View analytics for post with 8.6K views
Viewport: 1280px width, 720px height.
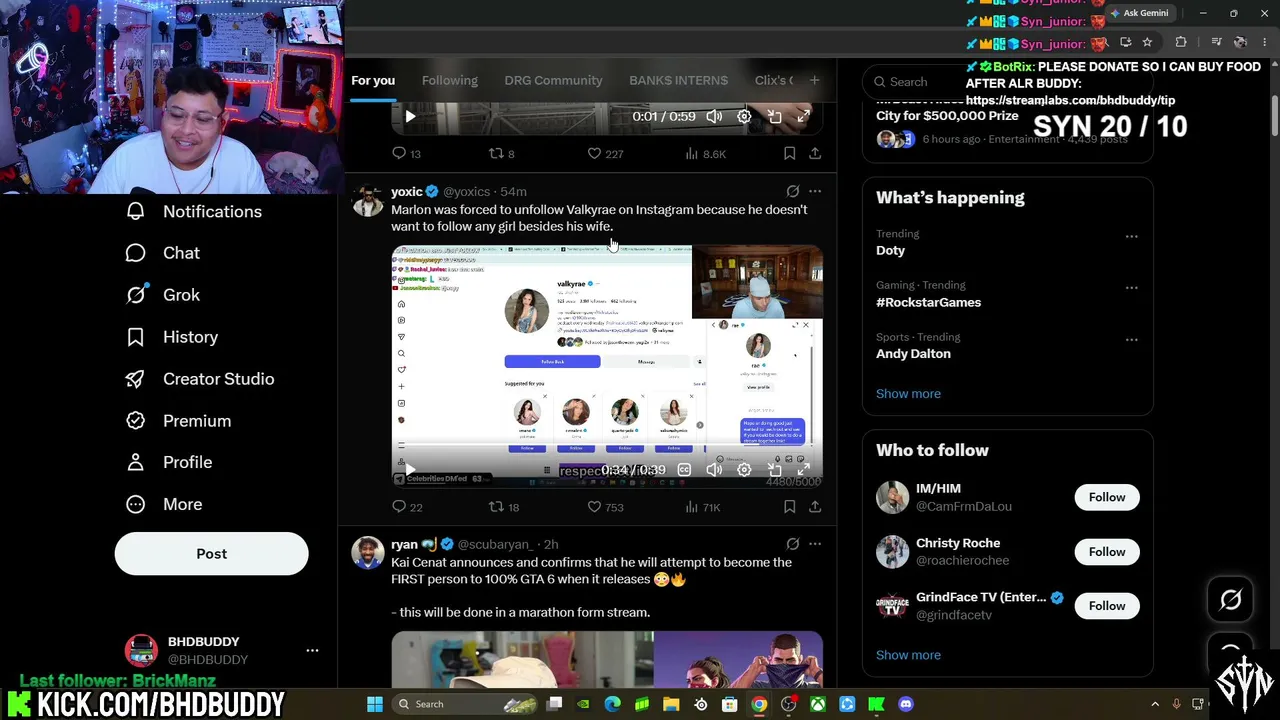705,154
